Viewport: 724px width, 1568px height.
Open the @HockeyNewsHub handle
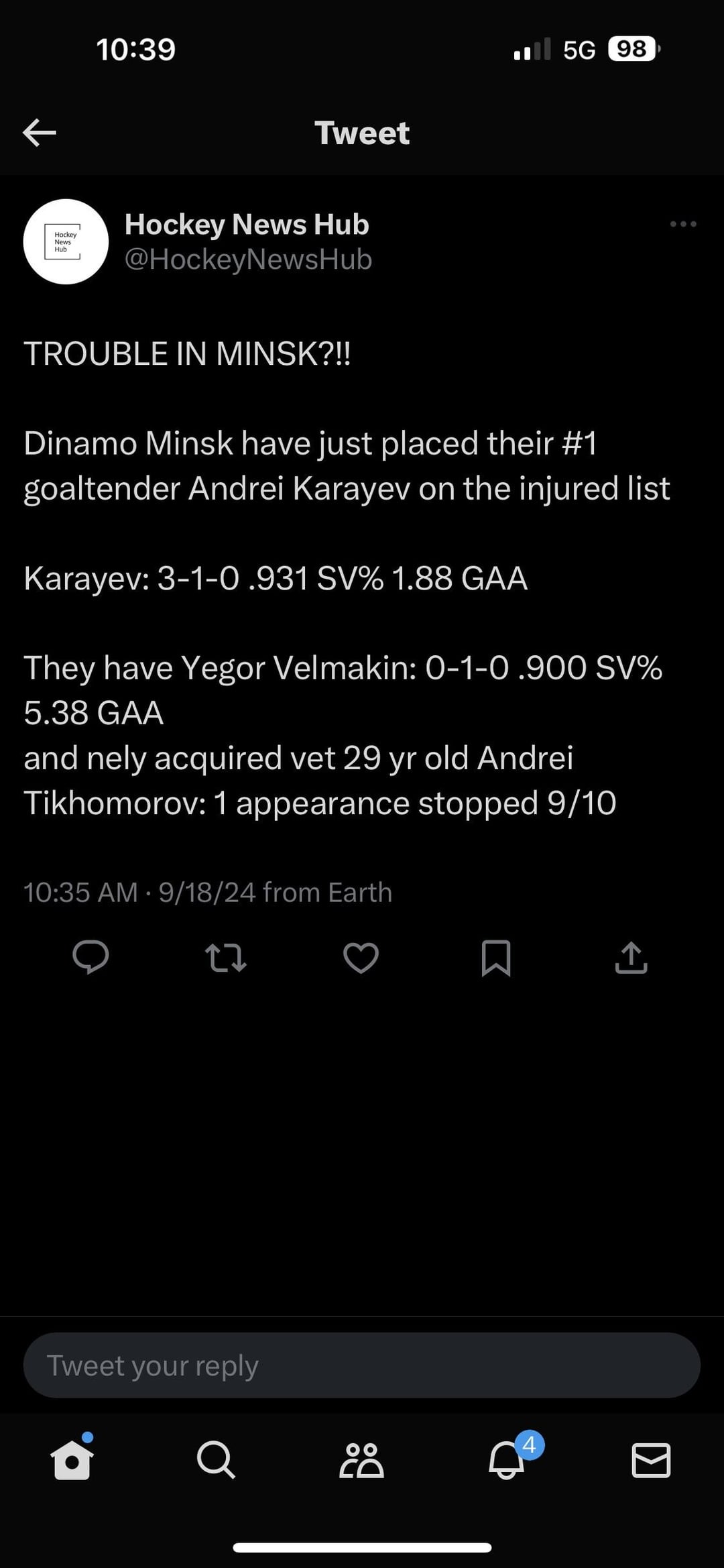click(x=248, y=260)
